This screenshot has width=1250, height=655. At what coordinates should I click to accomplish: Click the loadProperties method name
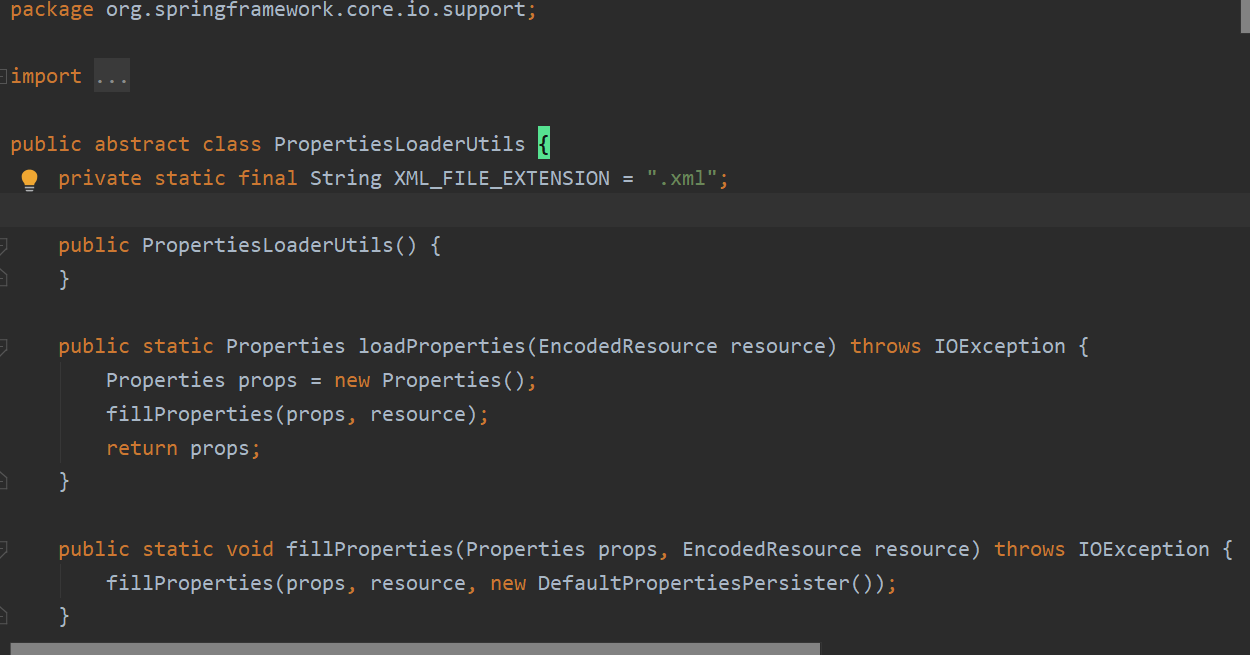442,346
